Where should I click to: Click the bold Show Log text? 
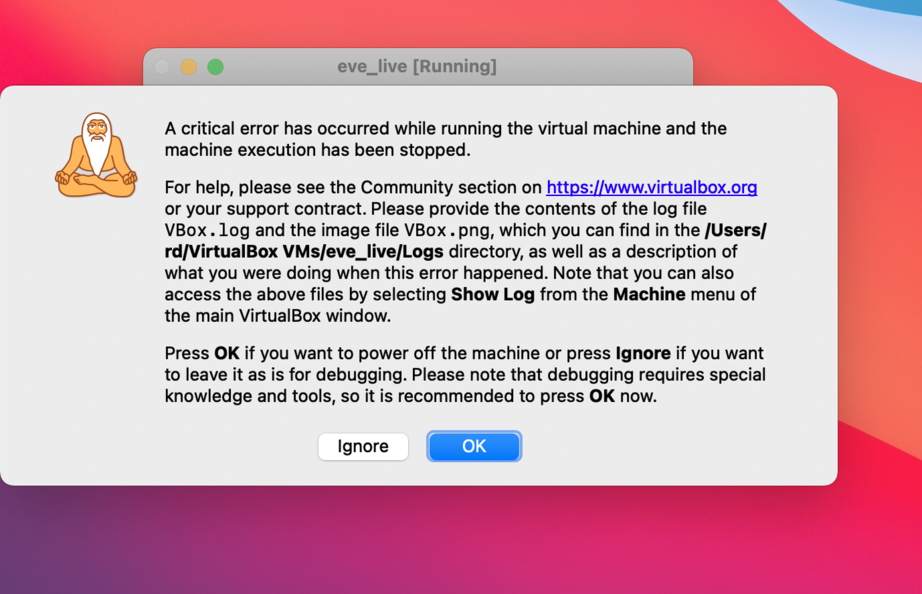tap(493, 294)
